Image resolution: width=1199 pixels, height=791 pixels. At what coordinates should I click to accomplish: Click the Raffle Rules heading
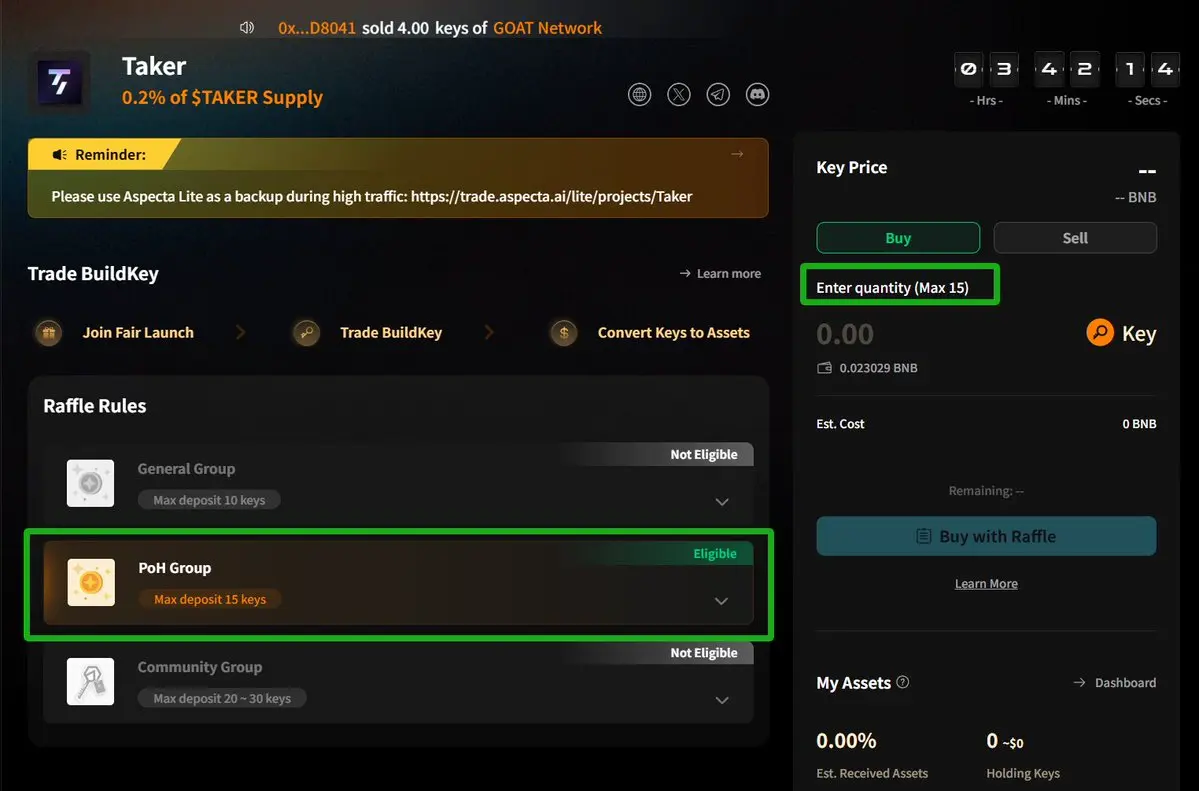pos(95,406)
